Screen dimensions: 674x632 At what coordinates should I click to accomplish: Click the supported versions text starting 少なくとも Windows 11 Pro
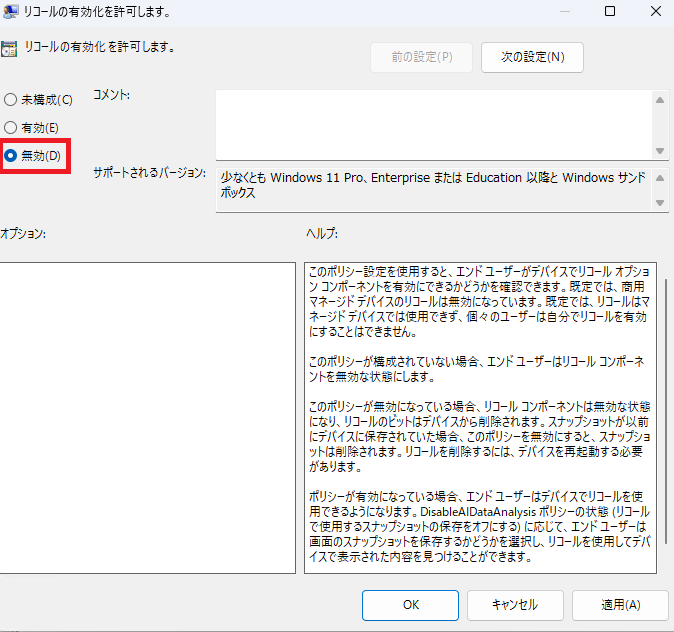pos(433,185)
